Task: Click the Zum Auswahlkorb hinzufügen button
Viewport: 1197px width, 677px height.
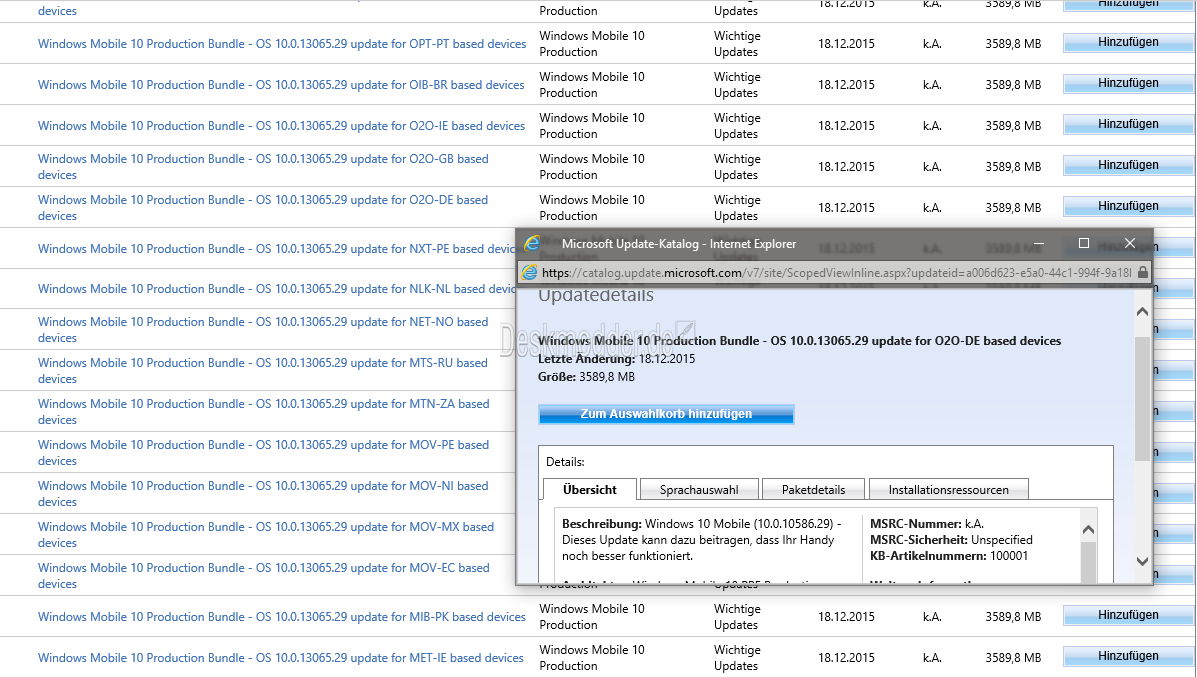Action: [666, 414]
